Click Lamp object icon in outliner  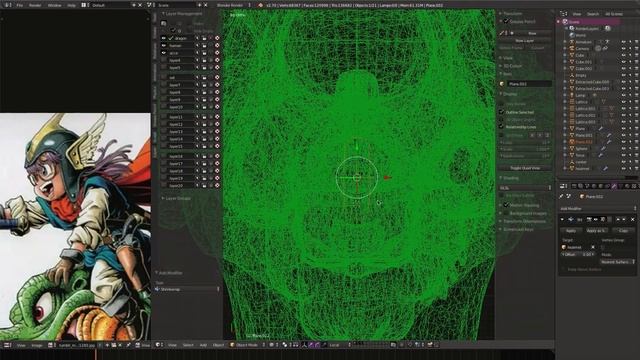pos(572,95)
